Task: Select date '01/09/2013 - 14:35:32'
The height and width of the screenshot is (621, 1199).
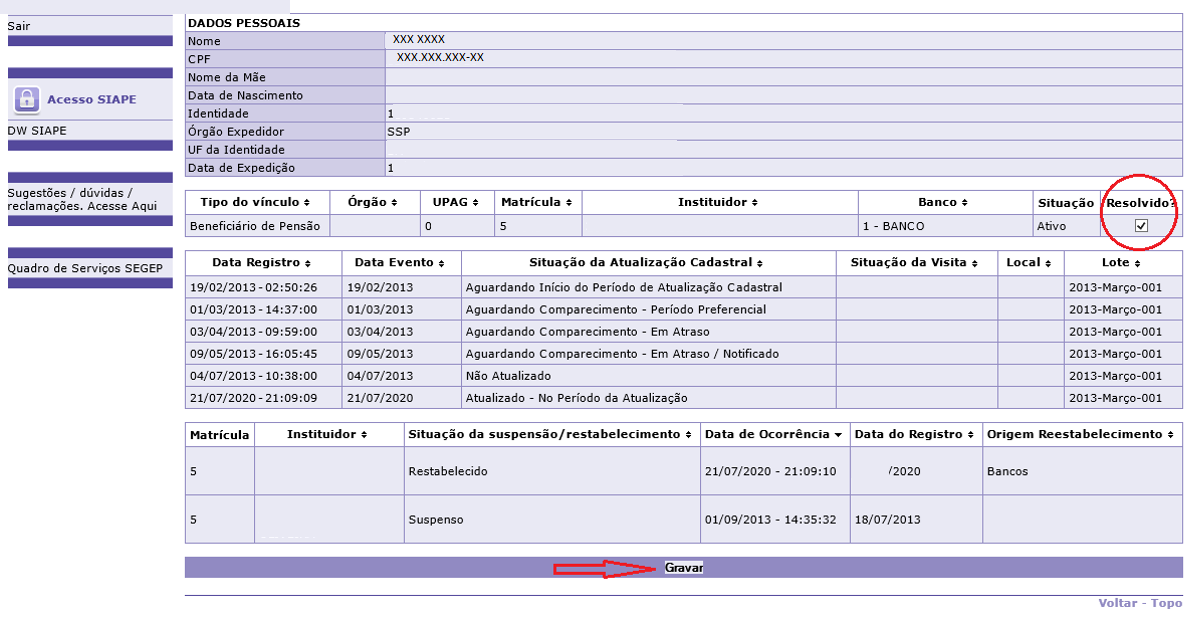Action: pos(771,519)
